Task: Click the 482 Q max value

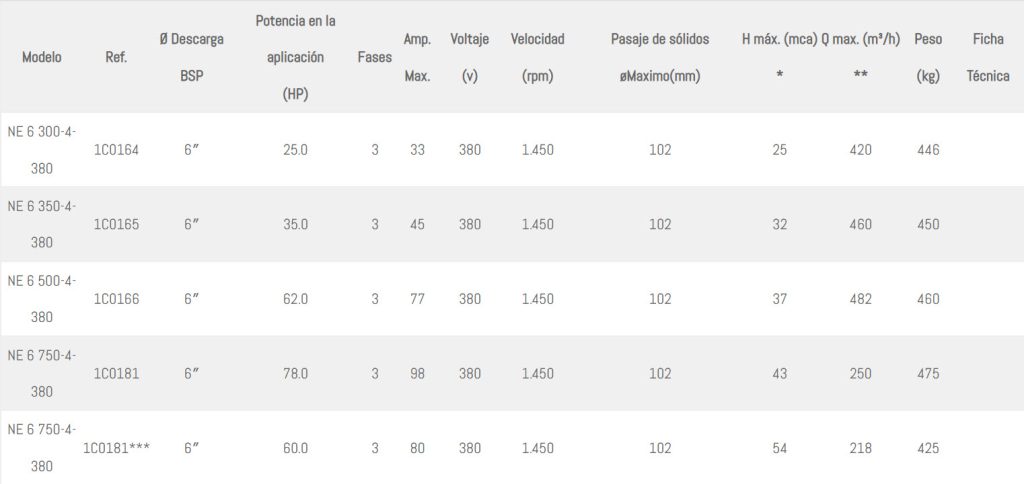Action: point(860,299)
